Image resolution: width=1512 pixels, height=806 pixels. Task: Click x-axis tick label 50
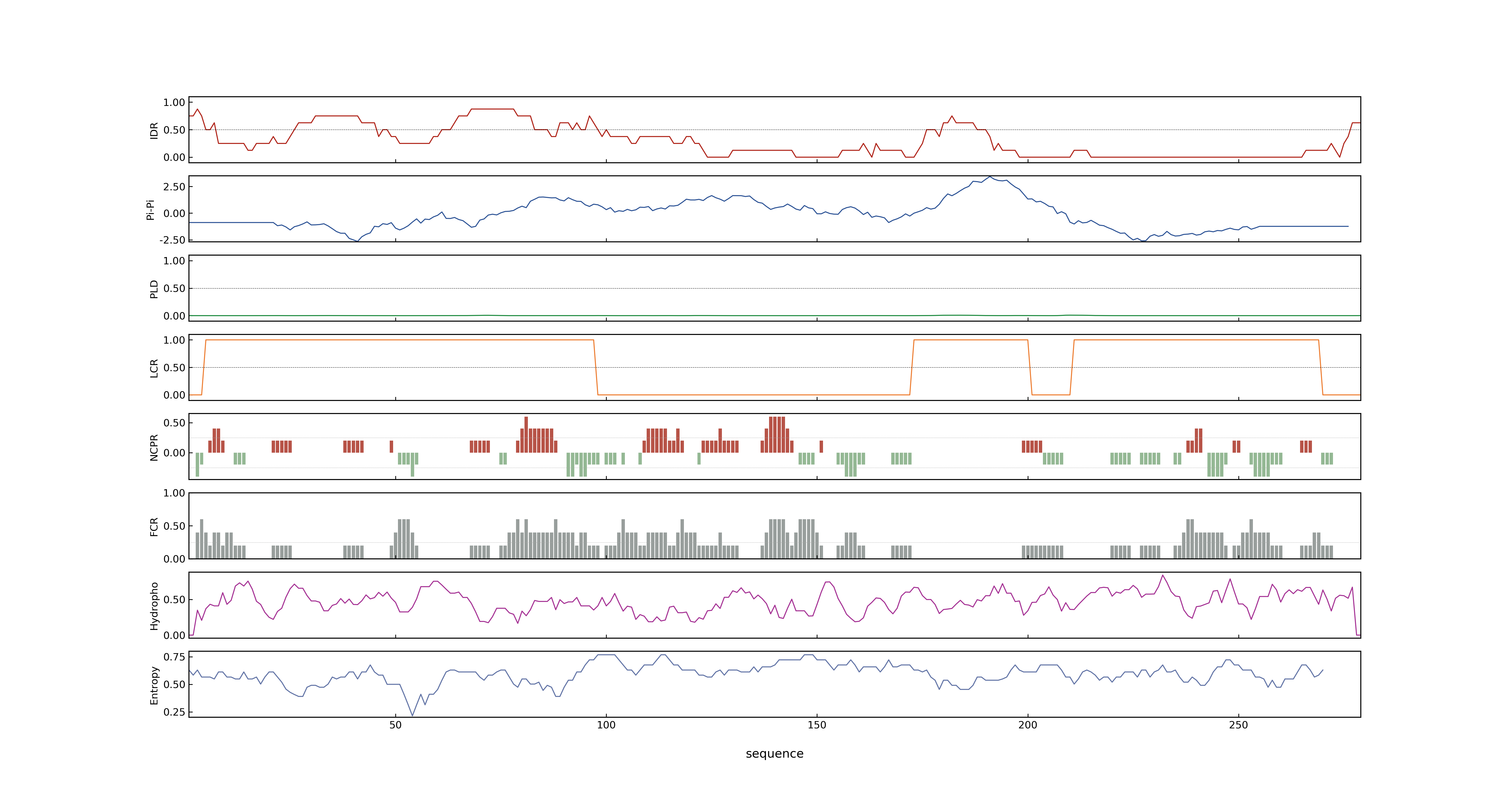pos(396,725)
